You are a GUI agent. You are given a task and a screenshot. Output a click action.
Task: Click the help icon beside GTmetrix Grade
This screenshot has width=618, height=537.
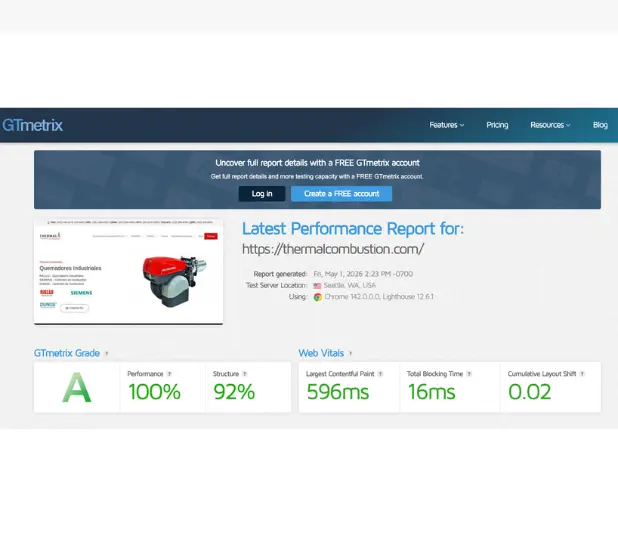coord(106,353)
